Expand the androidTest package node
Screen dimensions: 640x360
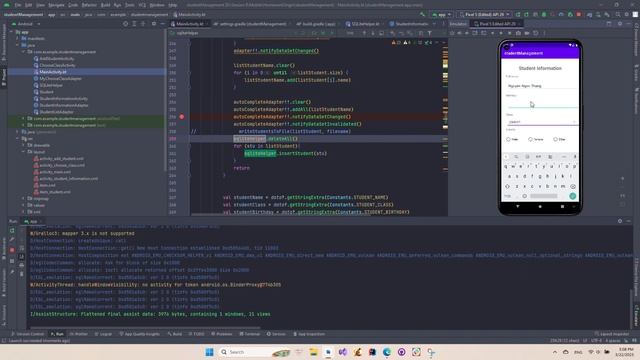24,118
